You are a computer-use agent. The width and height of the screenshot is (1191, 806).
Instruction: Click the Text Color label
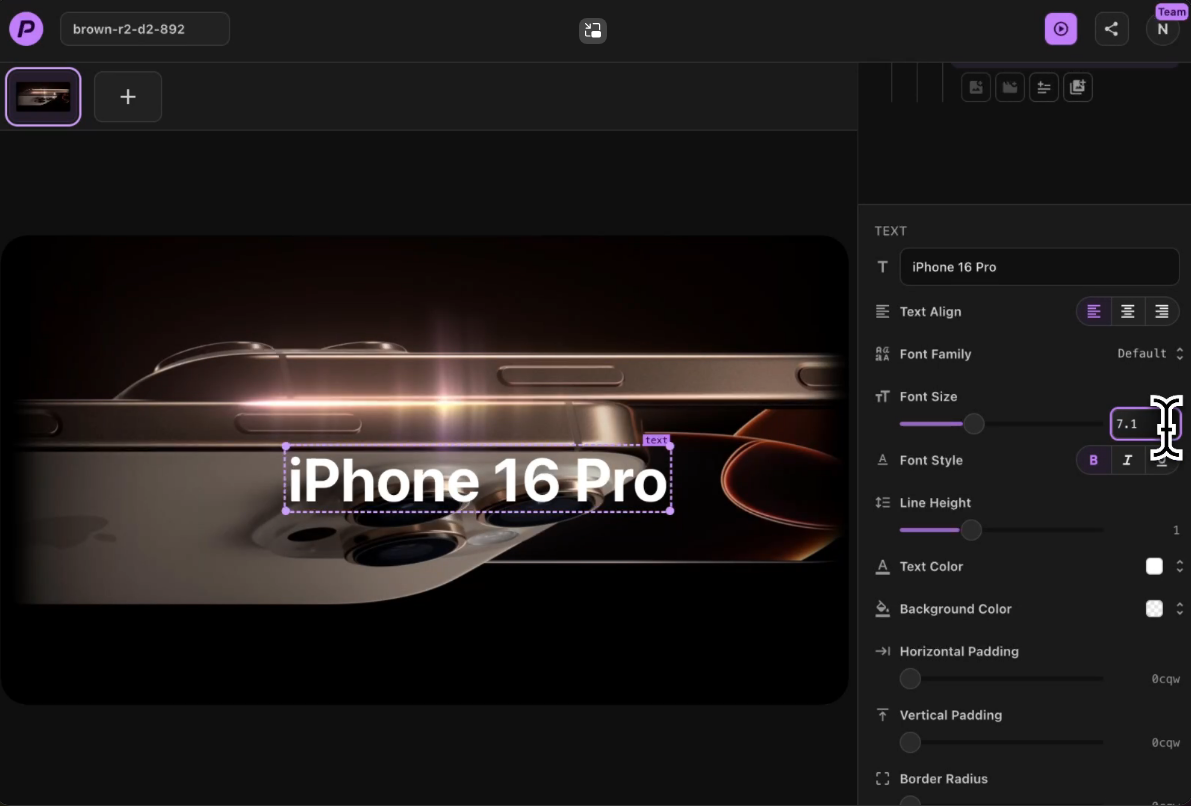click(931, 567)
